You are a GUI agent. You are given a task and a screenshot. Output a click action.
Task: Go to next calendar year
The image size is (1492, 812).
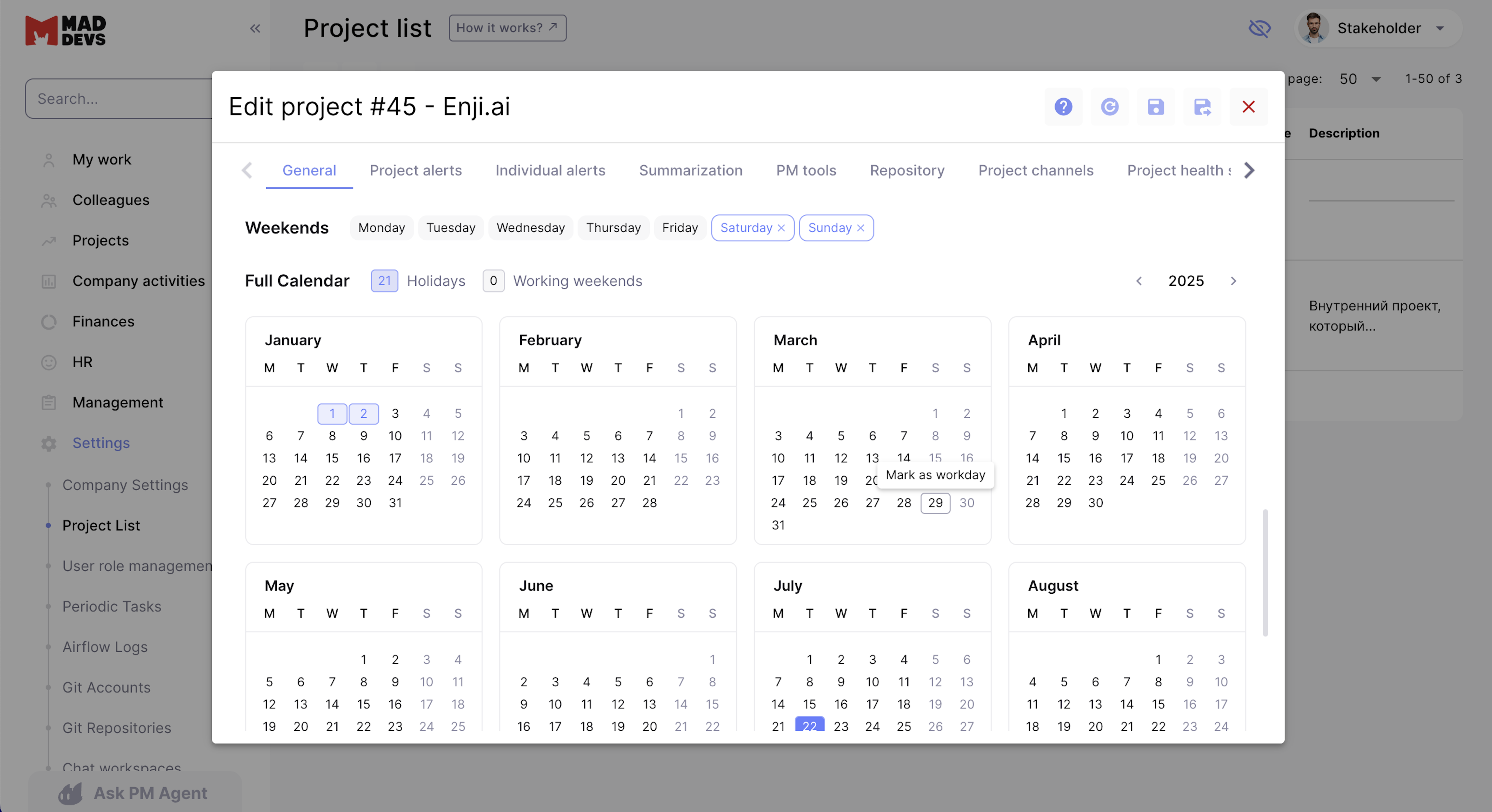(x=1234, y=281)
